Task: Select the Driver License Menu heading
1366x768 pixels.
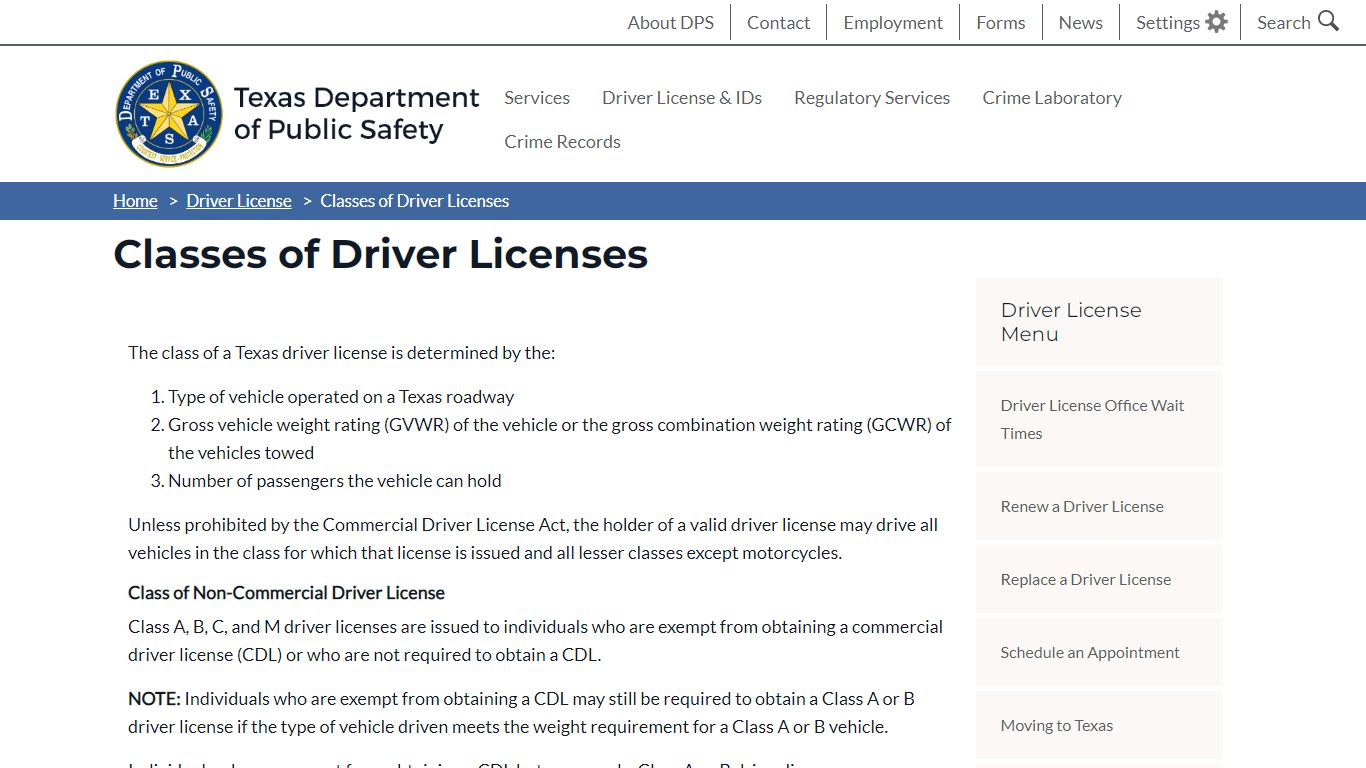Action: (x=1071, y=322)
